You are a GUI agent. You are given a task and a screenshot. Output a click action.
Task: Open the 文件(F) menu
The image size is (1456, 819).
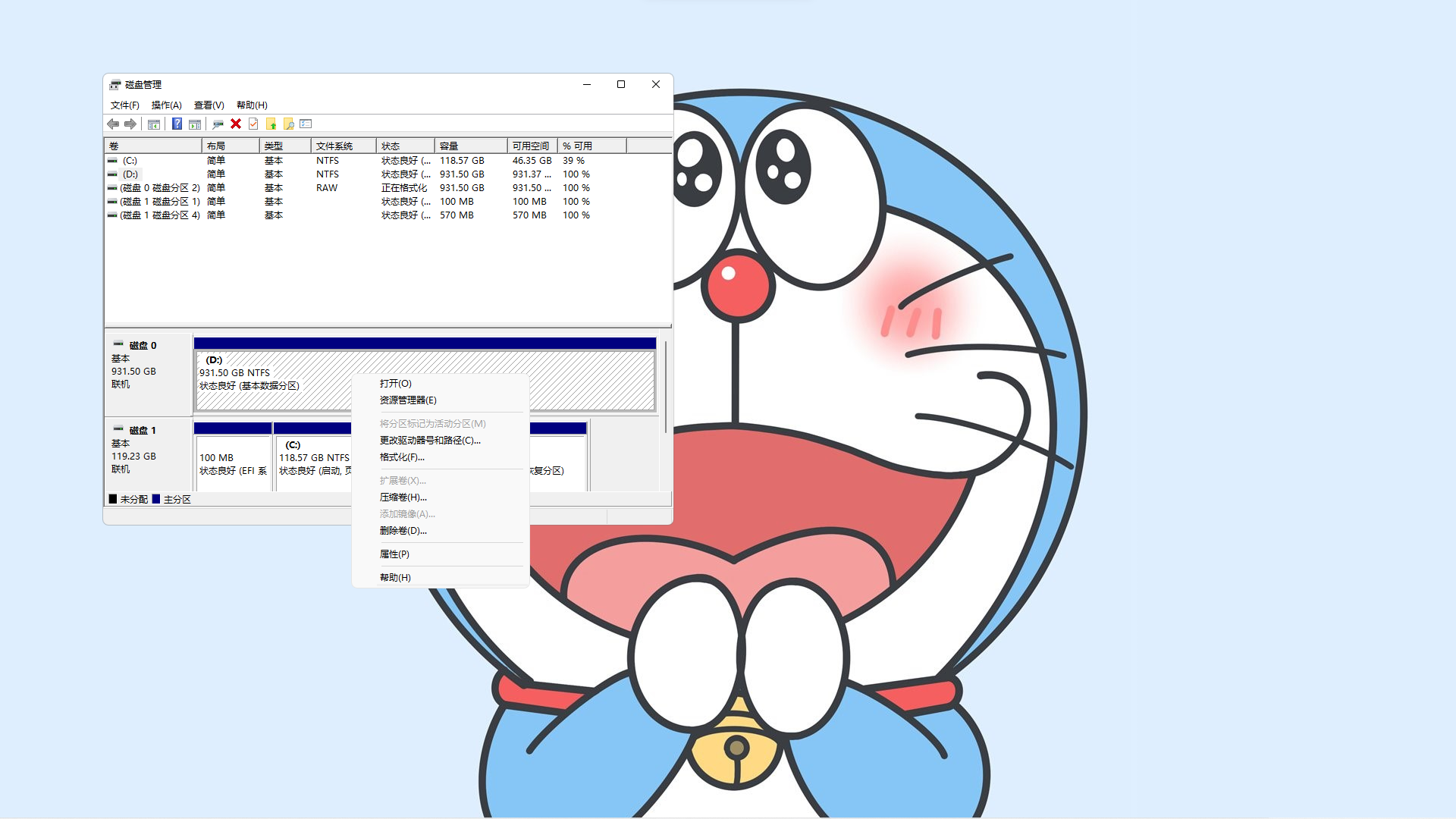pyautogui.click(x=124, y=105)
